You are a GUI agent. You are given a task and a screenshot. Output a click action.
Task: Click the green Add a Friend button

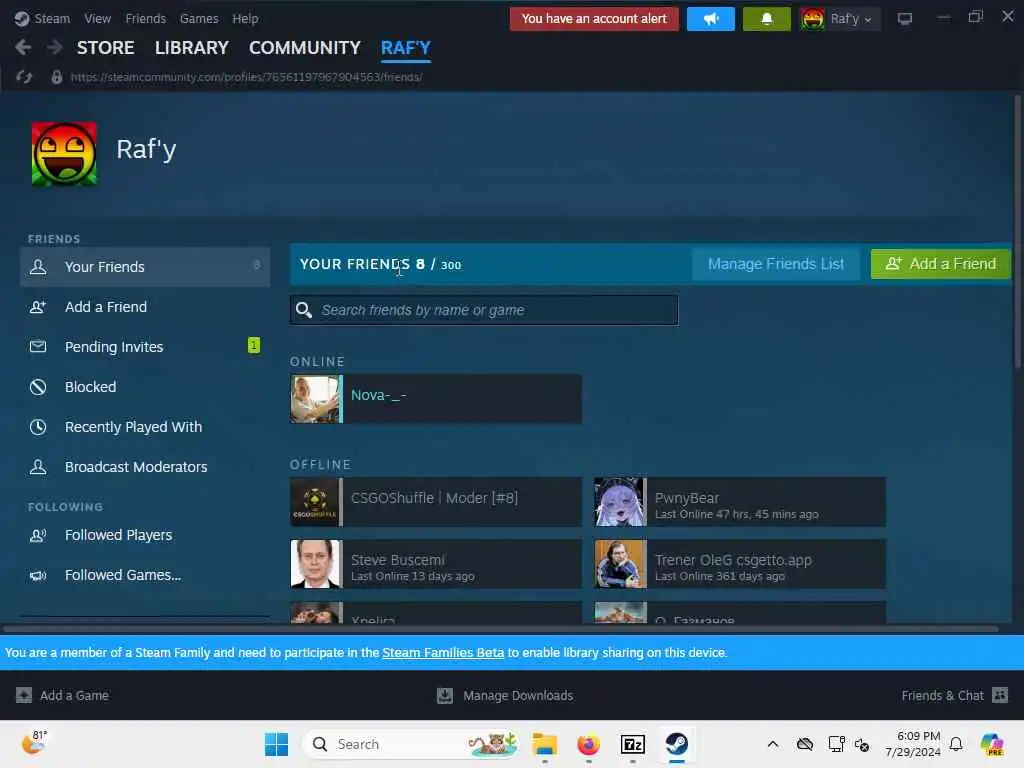tap(940, 264)
